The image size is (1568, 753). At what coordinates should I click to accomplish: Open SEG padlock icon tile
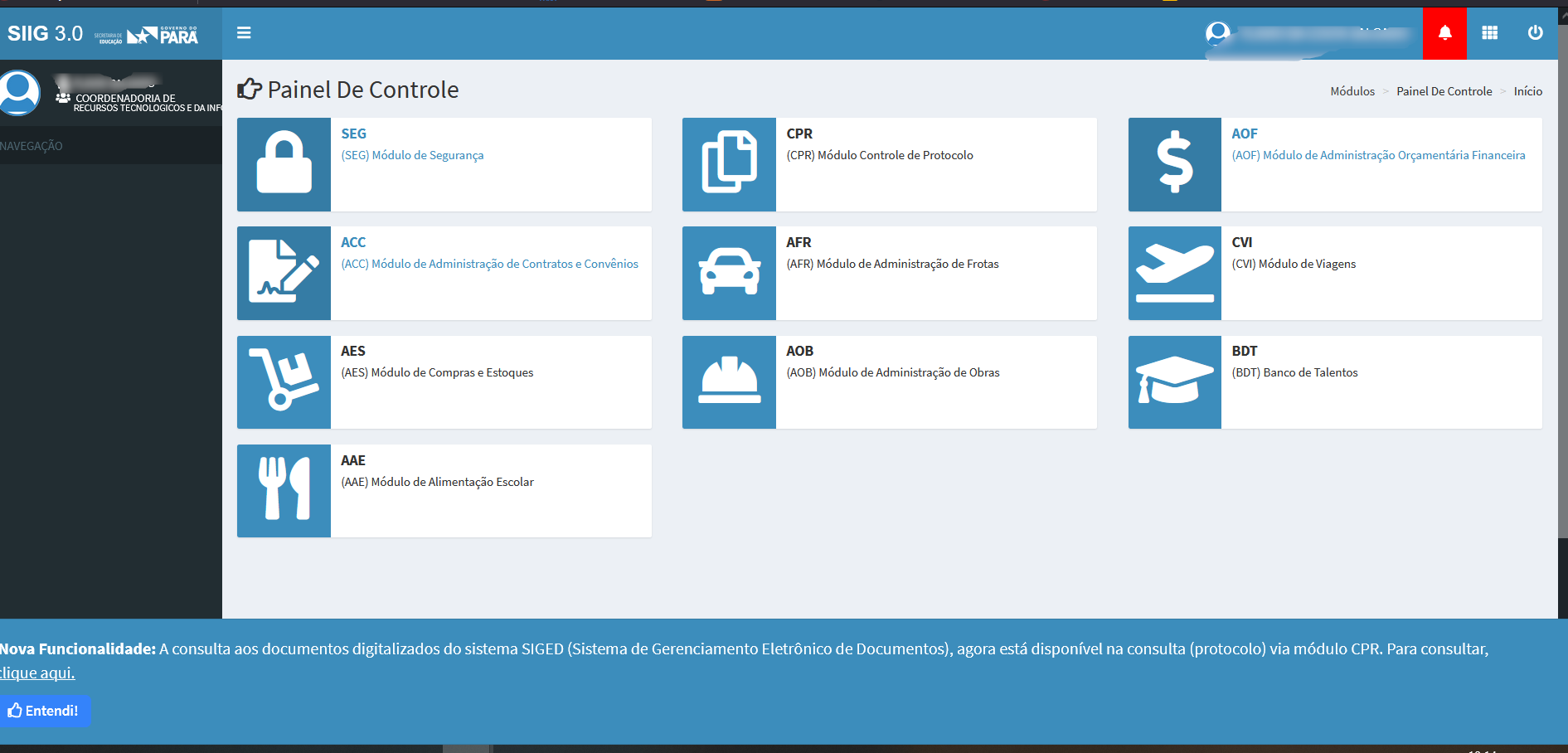284,164
